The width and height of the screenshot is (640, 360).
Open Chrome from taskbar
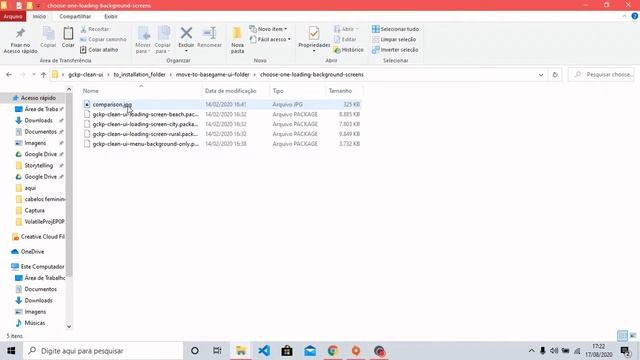click(x=333, y=351)
